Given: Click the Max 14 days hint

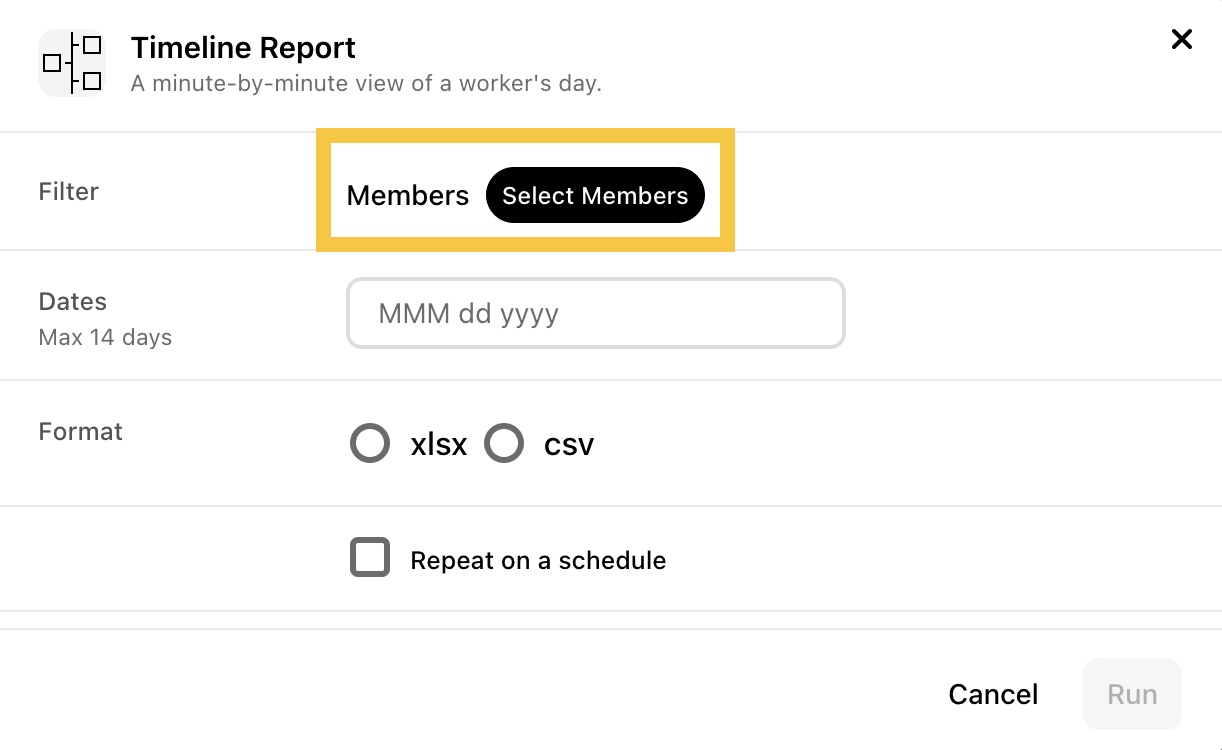Looking at the screenshot, I should (105, 337).
